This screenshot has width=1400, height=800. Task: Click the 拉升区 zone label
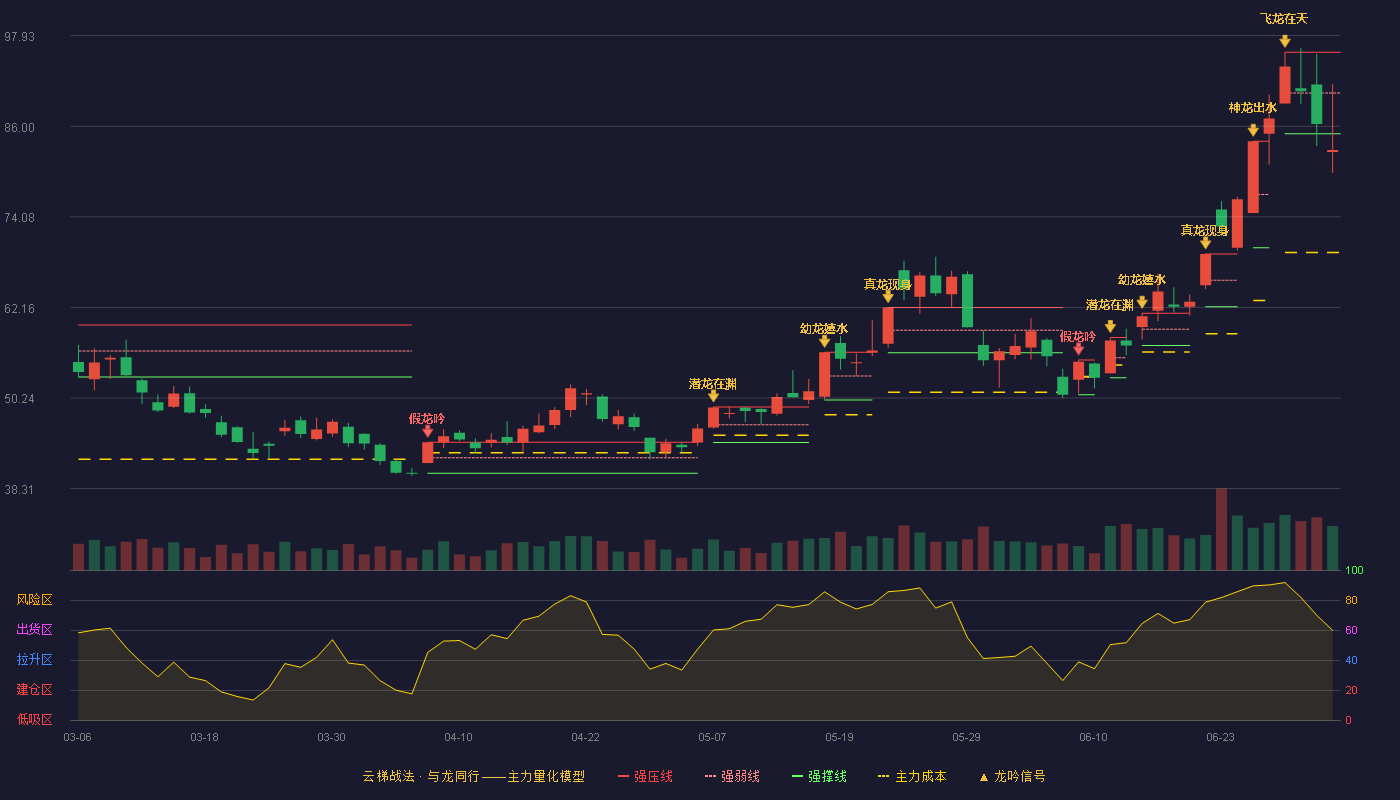34,660
